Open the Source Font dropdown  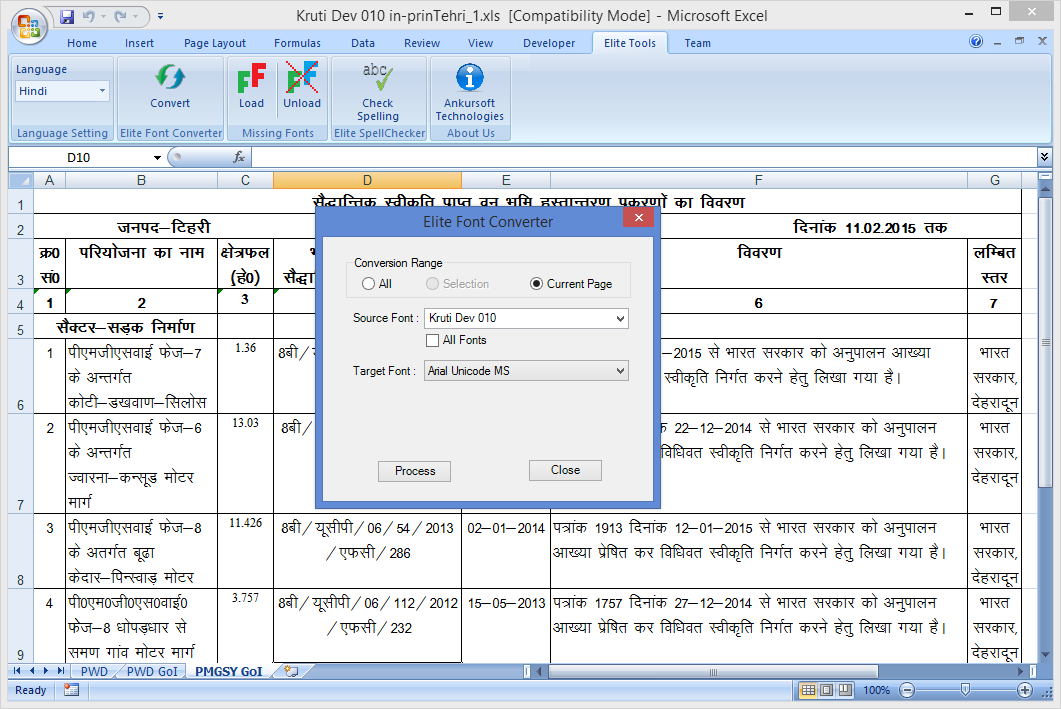(x=620, y=318)
